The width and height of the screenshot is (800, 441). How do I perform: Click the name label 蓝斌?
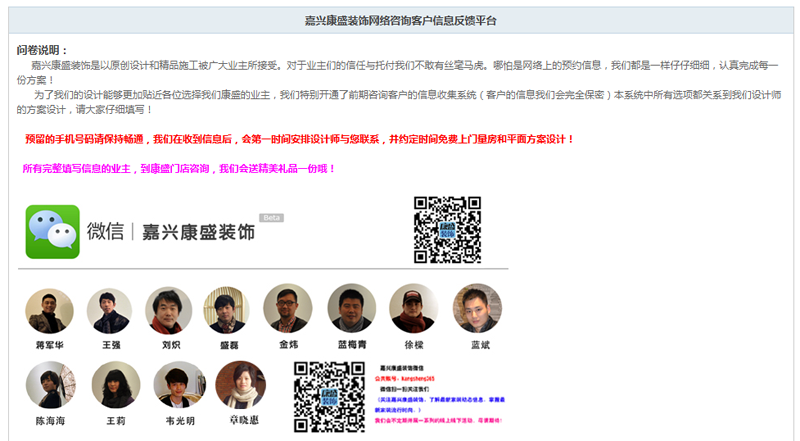pyautogui.click(x=480, y=345)
